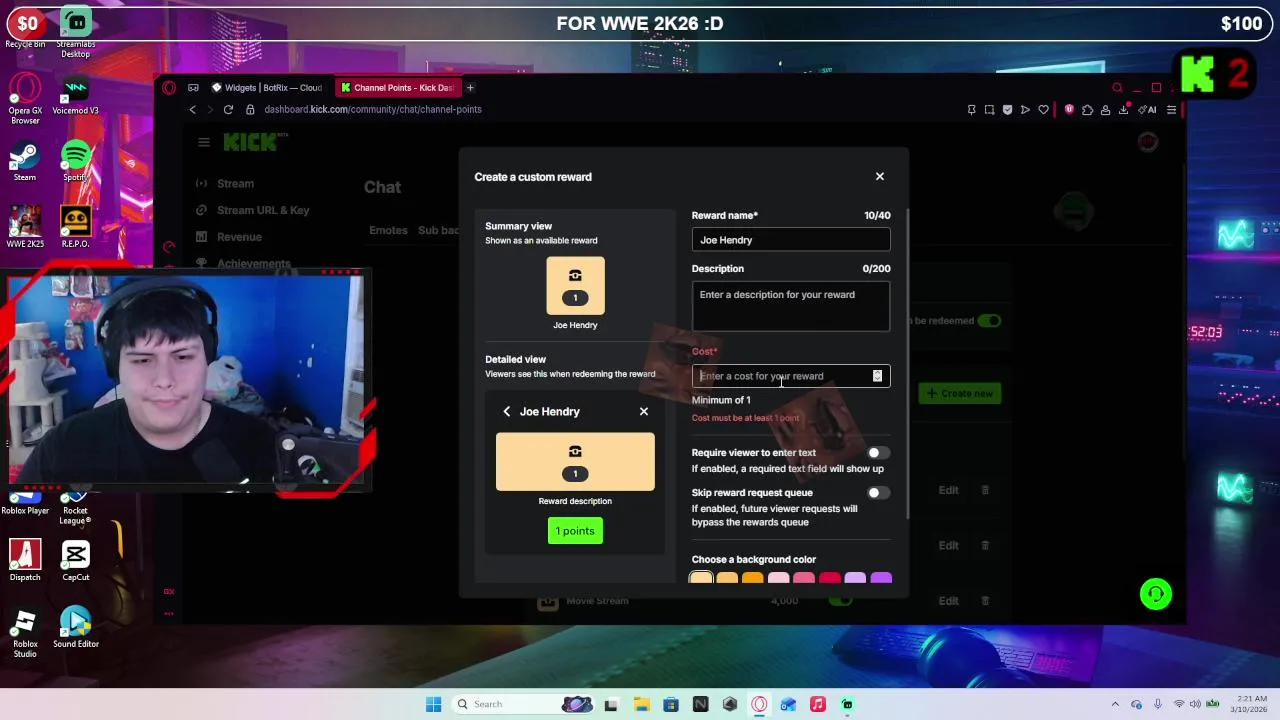Close the detailed view preview card
This screenshot has height=720, width=1280.
[644, 412]
